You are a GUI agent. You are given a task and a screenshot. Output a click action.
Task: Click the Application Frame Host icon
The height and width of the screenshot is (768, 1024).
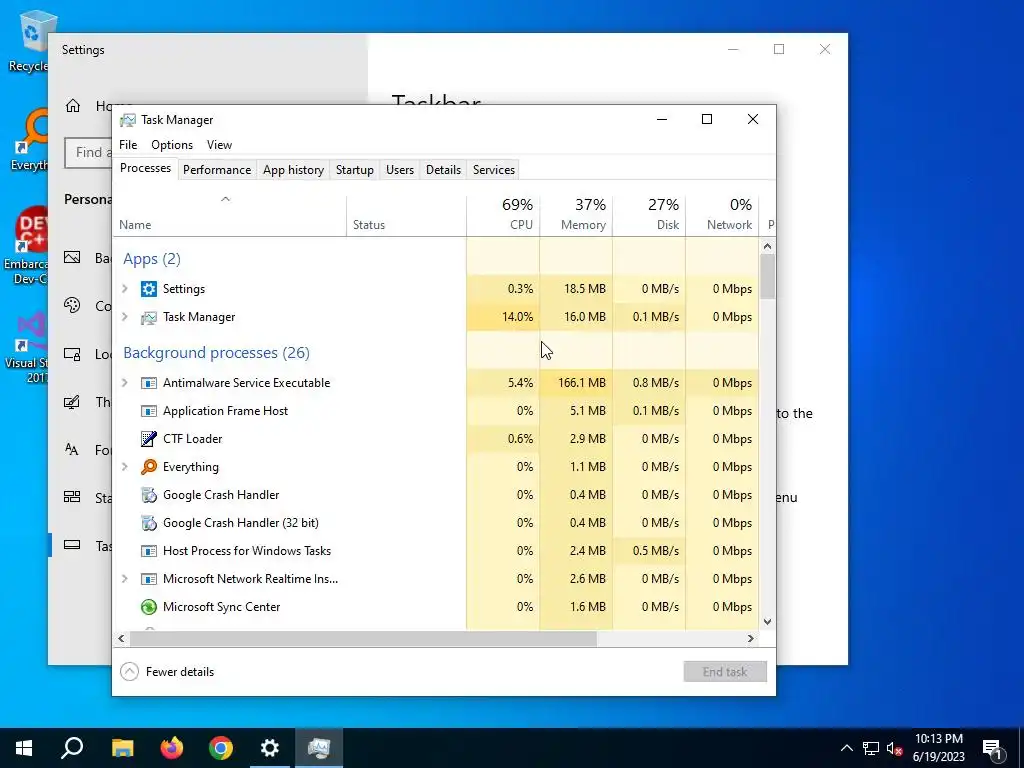tap(149, 411)
